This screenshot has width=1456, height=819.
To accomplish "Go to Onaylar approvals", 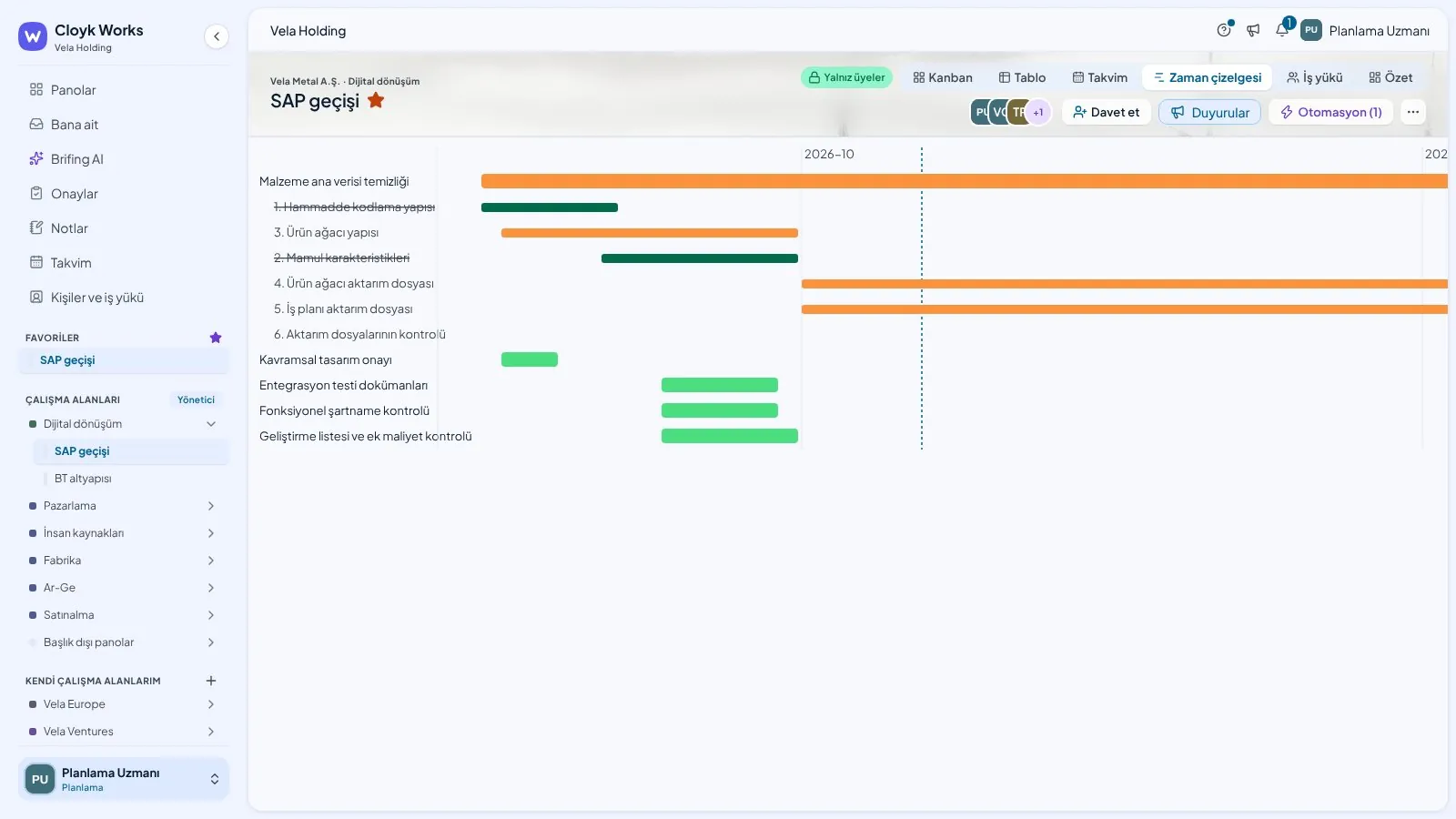I will pos(124,194).
